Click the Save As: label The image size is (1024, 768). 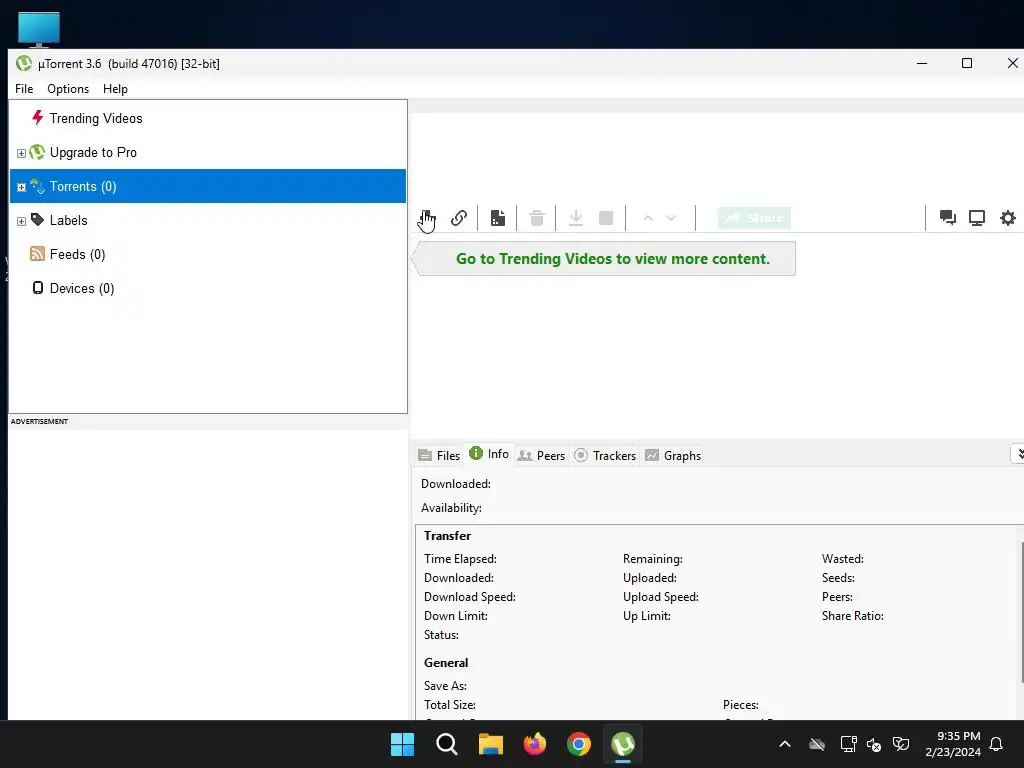click(445, 686)
